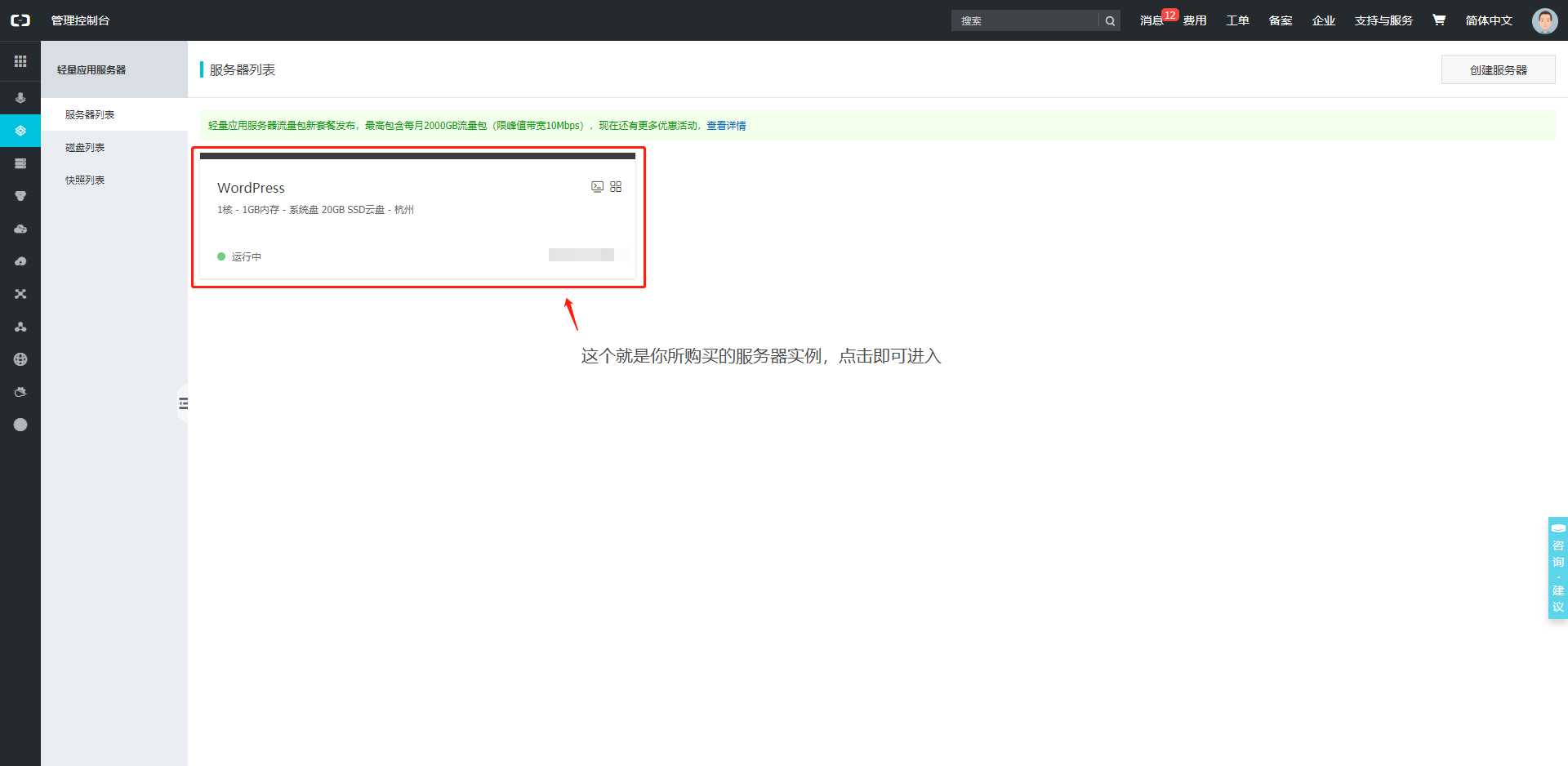1568x766 pixels.
Task: Open the 费用 menu
Action: tap(1195, 20)
